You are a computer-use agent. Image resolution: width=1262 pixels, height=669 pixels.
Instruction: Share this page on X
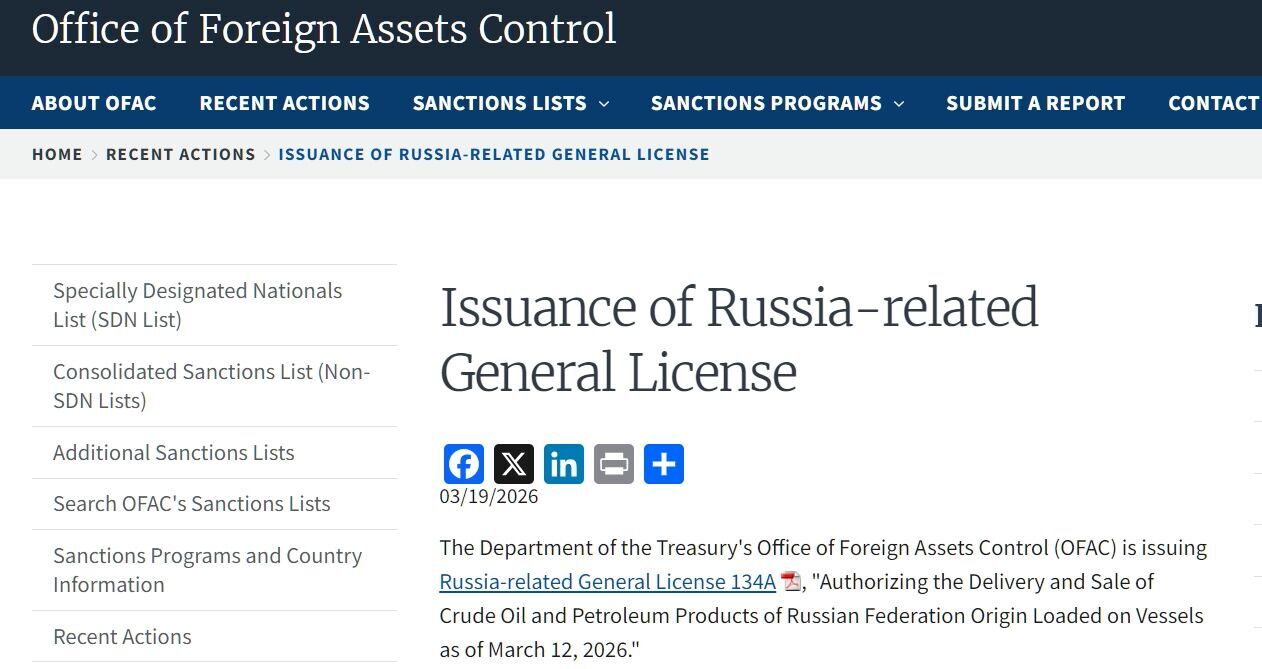pos(513,463)
